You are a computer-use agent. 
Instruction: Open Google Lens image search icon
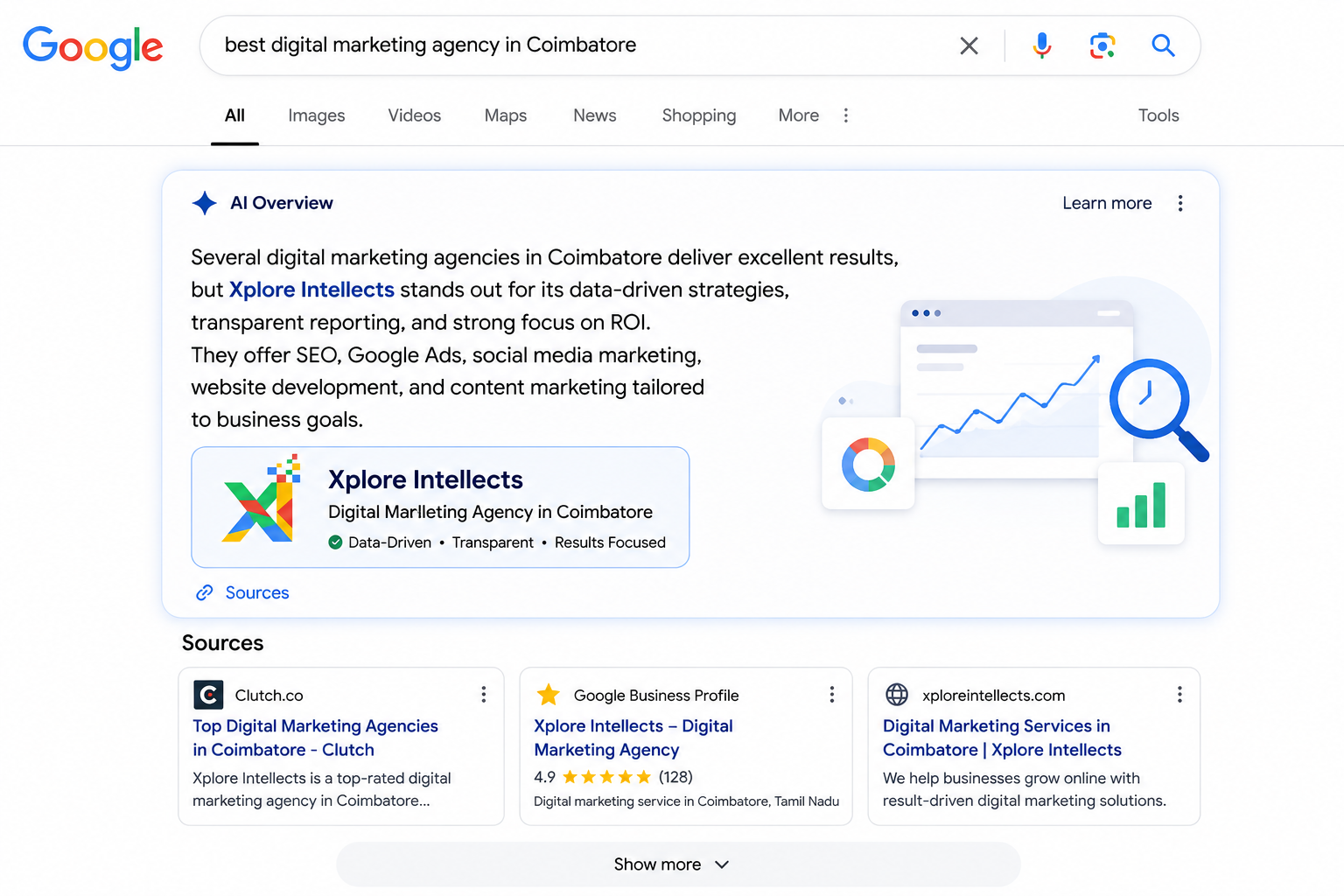pos(1102,45)
